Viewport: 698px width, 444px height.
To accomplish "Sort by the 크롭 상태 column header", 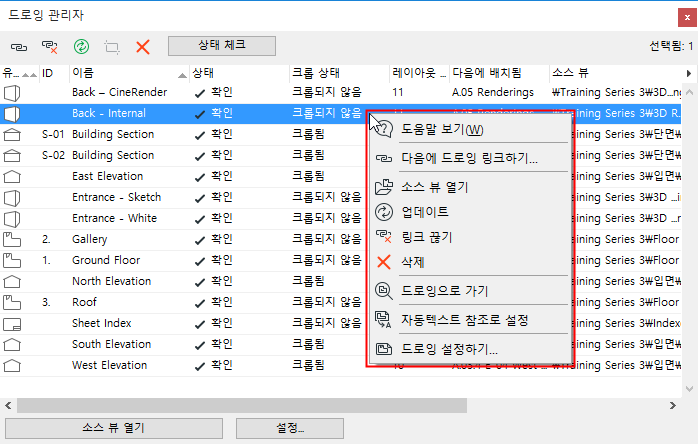I will tap(339, 73).
